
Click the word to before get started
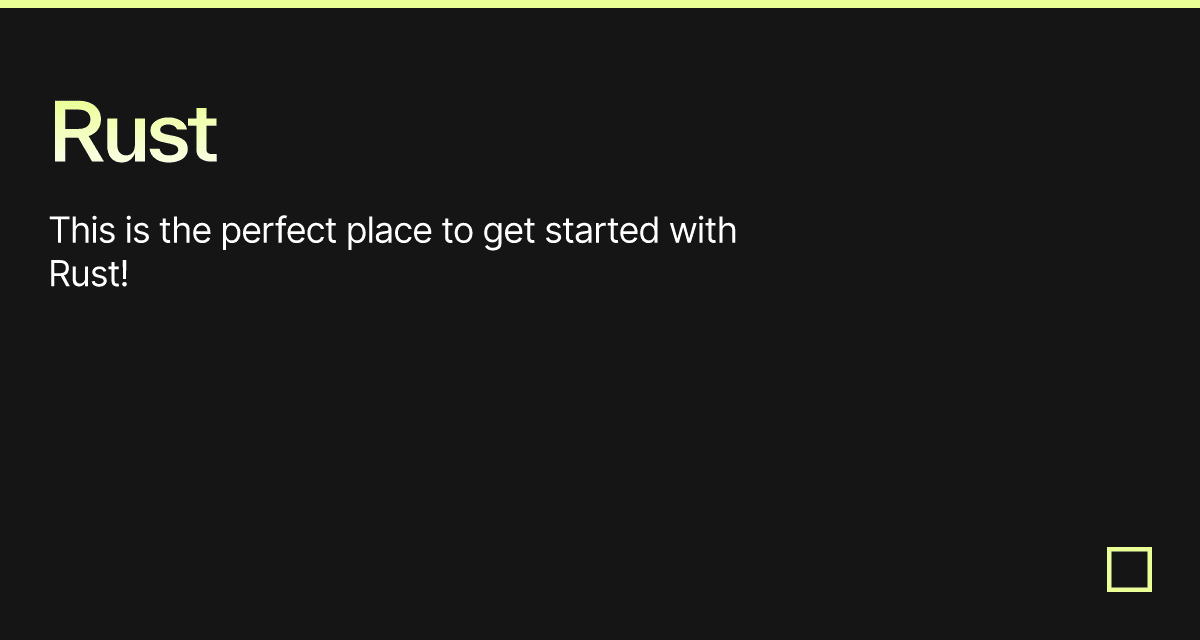coord(458,232)
